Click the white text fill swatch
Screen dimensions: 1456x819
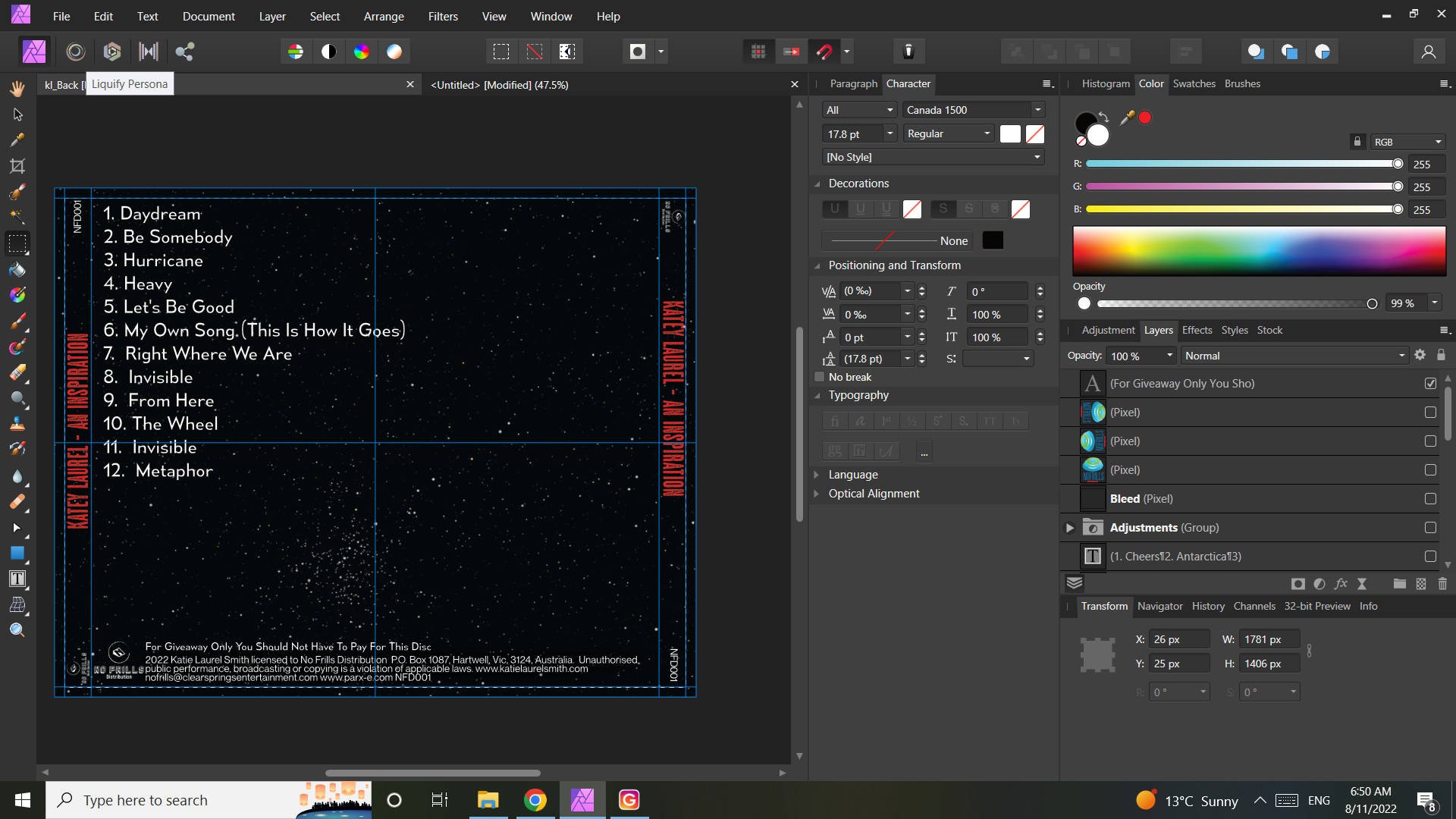point(1010,133)
